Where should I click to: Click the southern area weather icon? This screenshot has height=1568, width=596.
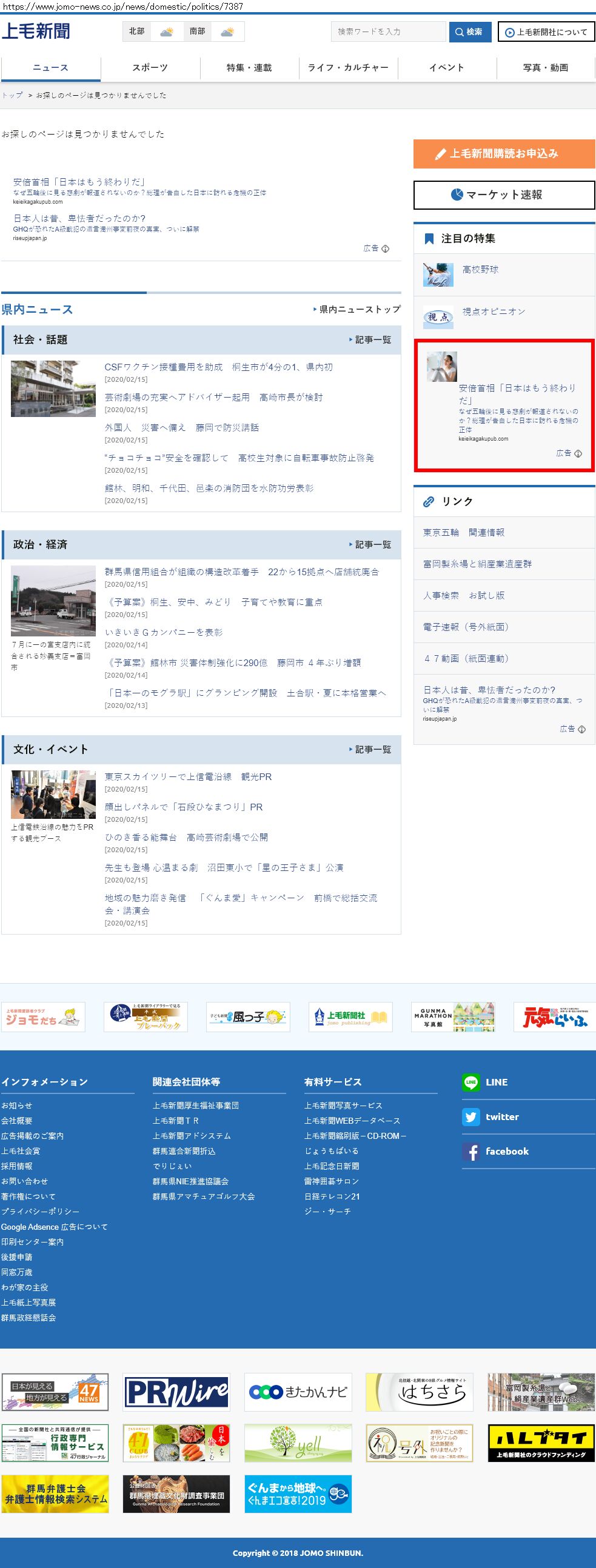(227, 32)
